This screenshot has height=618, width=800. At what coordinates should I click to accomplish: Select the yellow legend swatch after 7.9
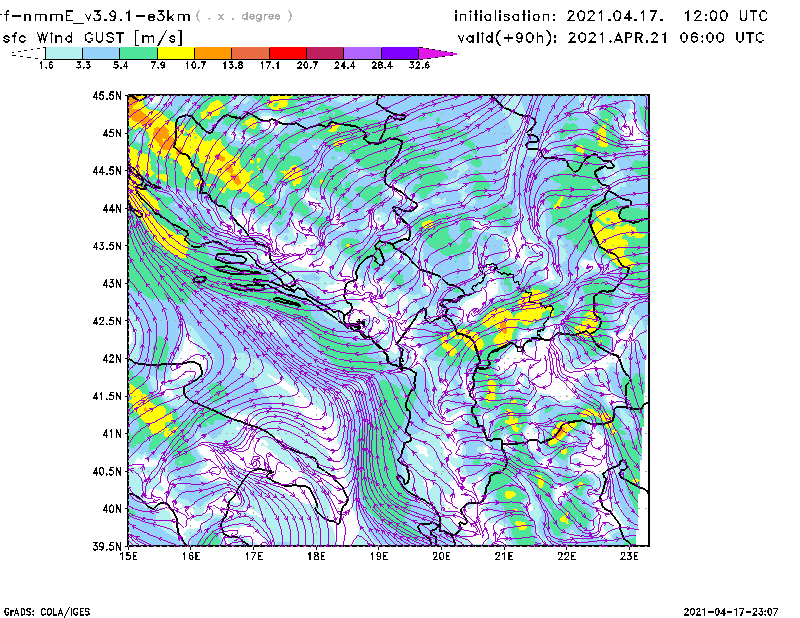click(176, 53)
